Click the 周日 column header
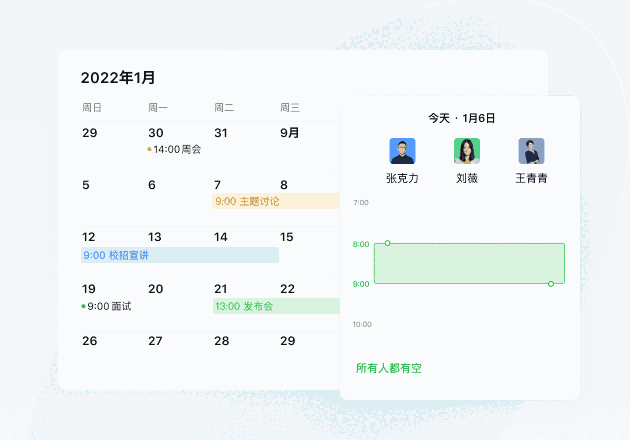 coord(92,107)
